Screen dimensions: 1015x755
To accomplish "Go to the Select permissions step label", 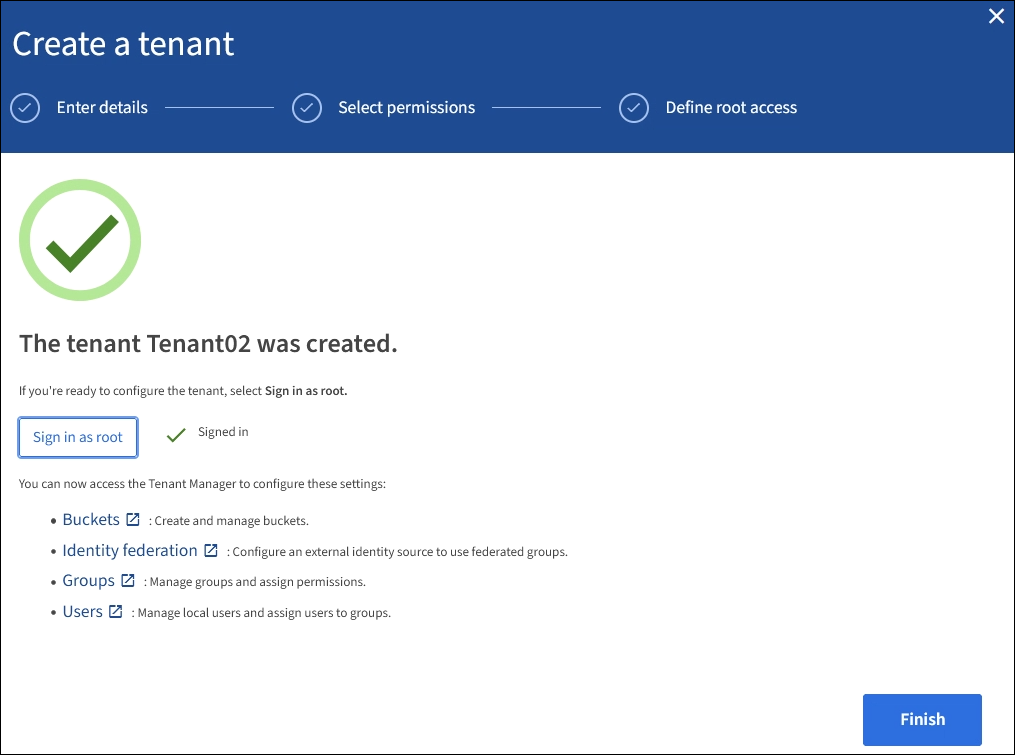I will [x=406, y=108].
